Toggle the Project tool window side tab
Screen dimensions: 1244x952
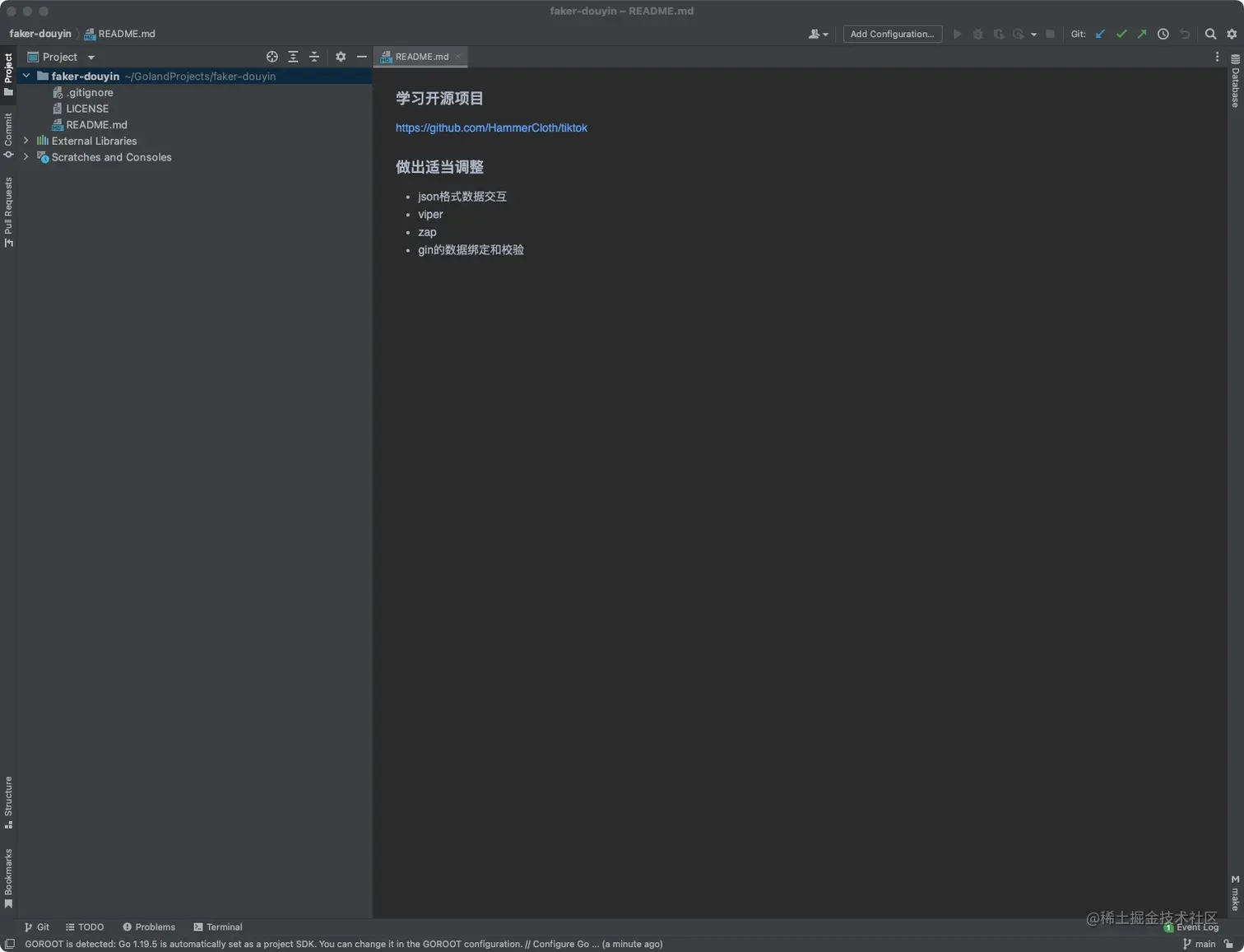coord(8,73)
